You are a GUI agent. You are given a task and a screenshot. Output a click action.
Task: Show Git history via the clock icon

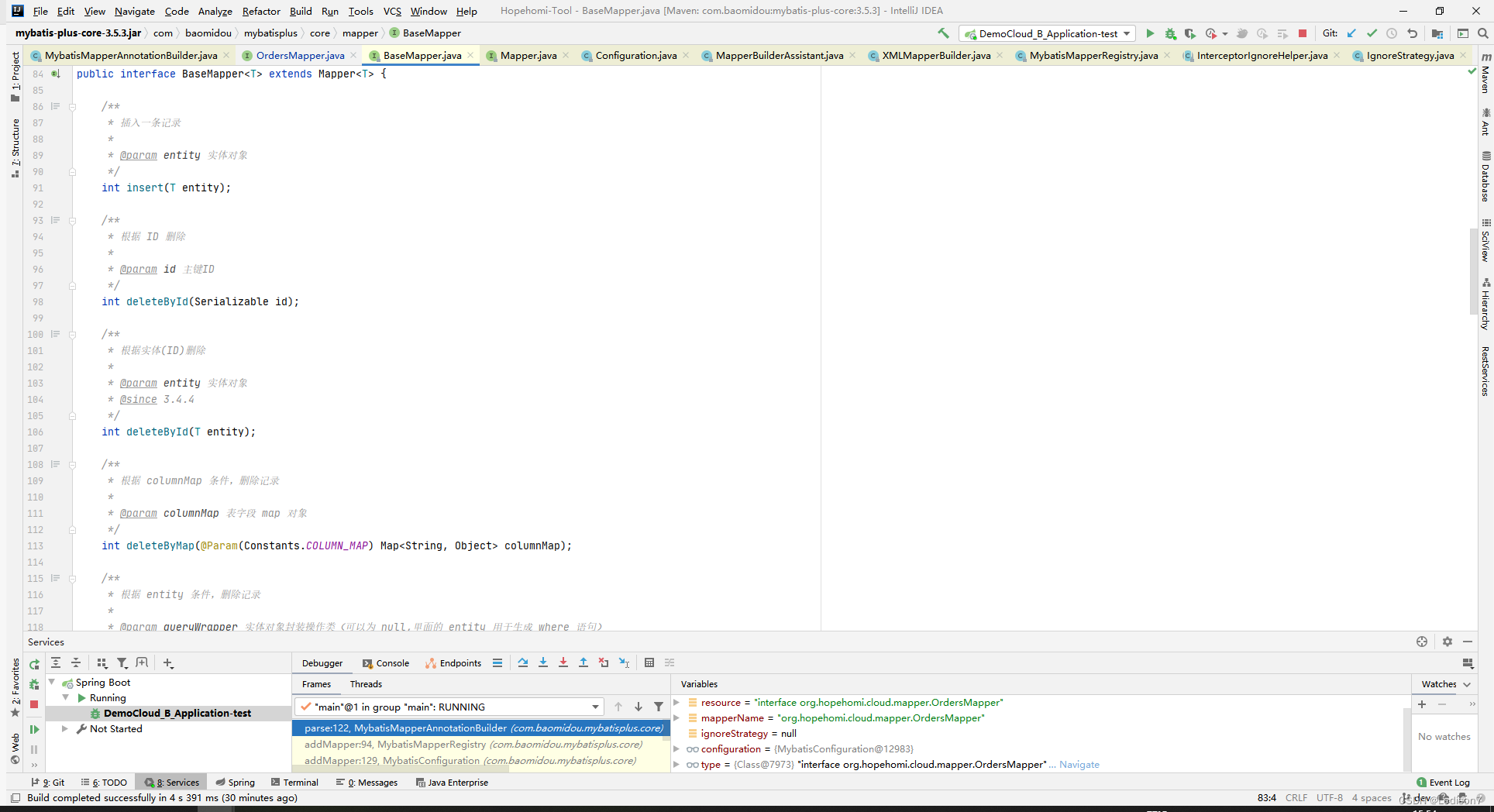point(1392,33)
